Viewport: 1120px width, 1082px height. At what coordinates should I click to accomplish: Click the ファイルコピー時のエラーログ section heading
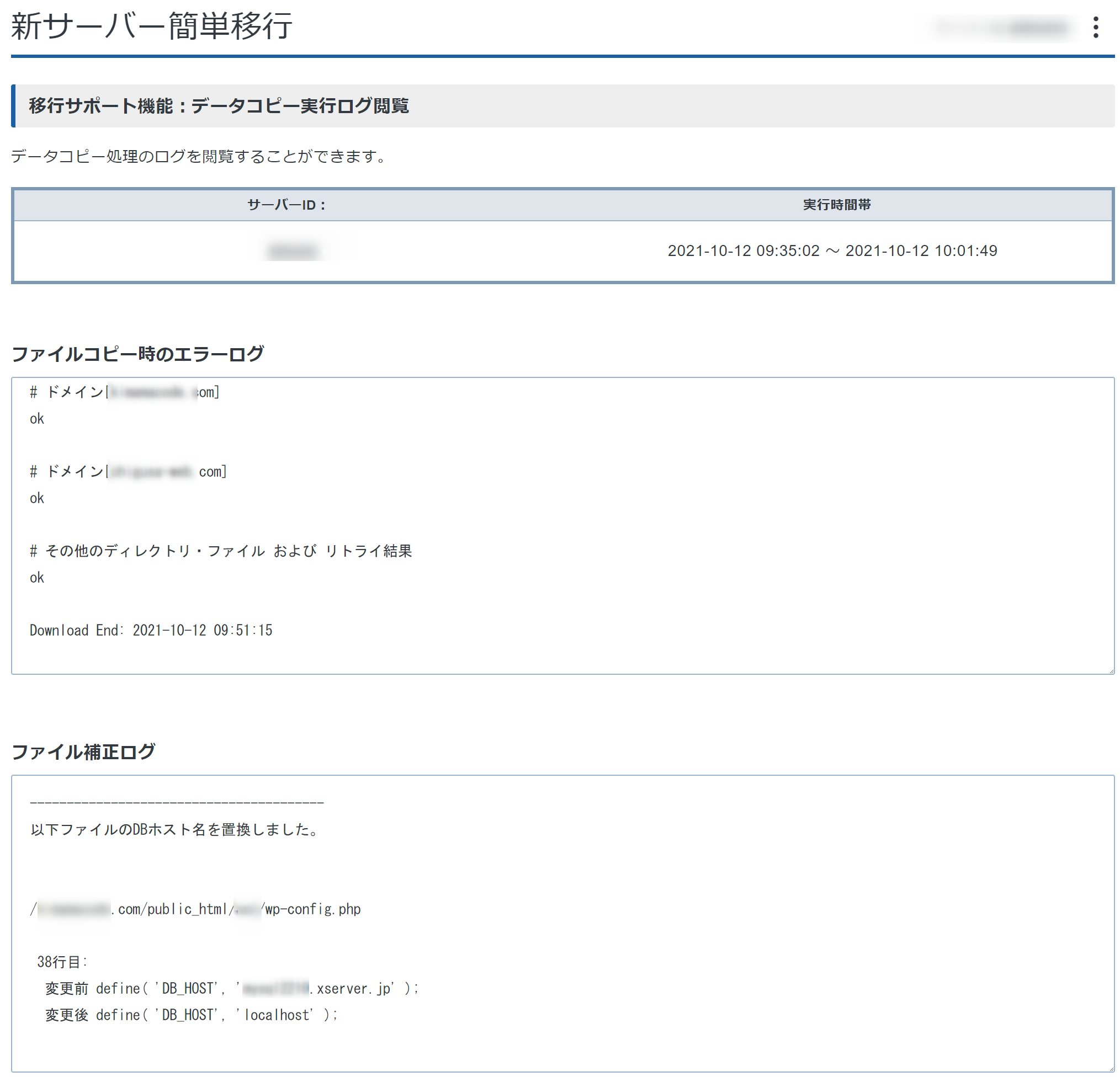tap(137, 354)
